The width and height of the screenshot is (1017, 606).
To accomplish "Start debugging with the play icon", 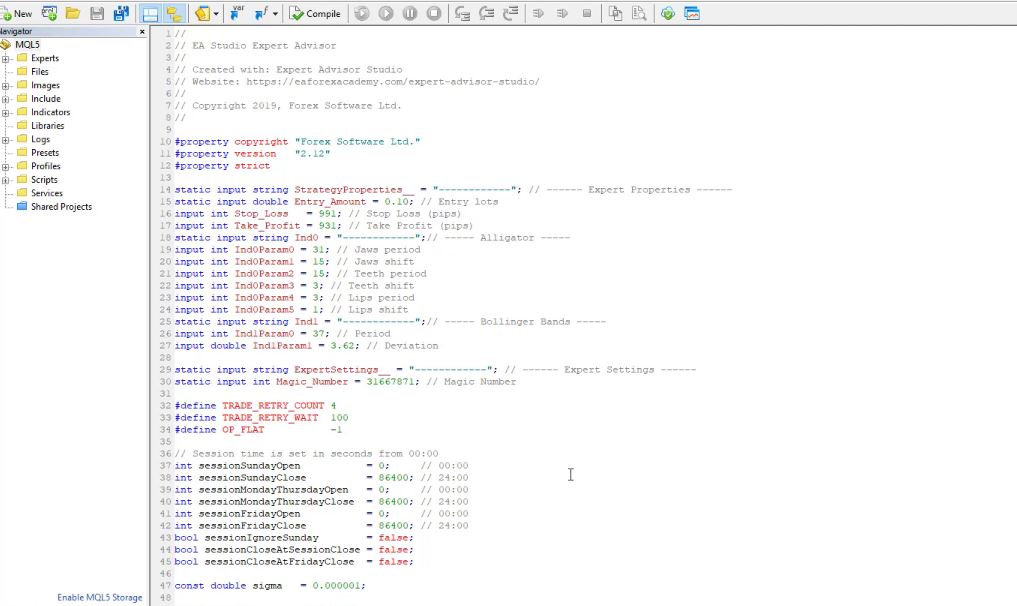I will [386, 14].
